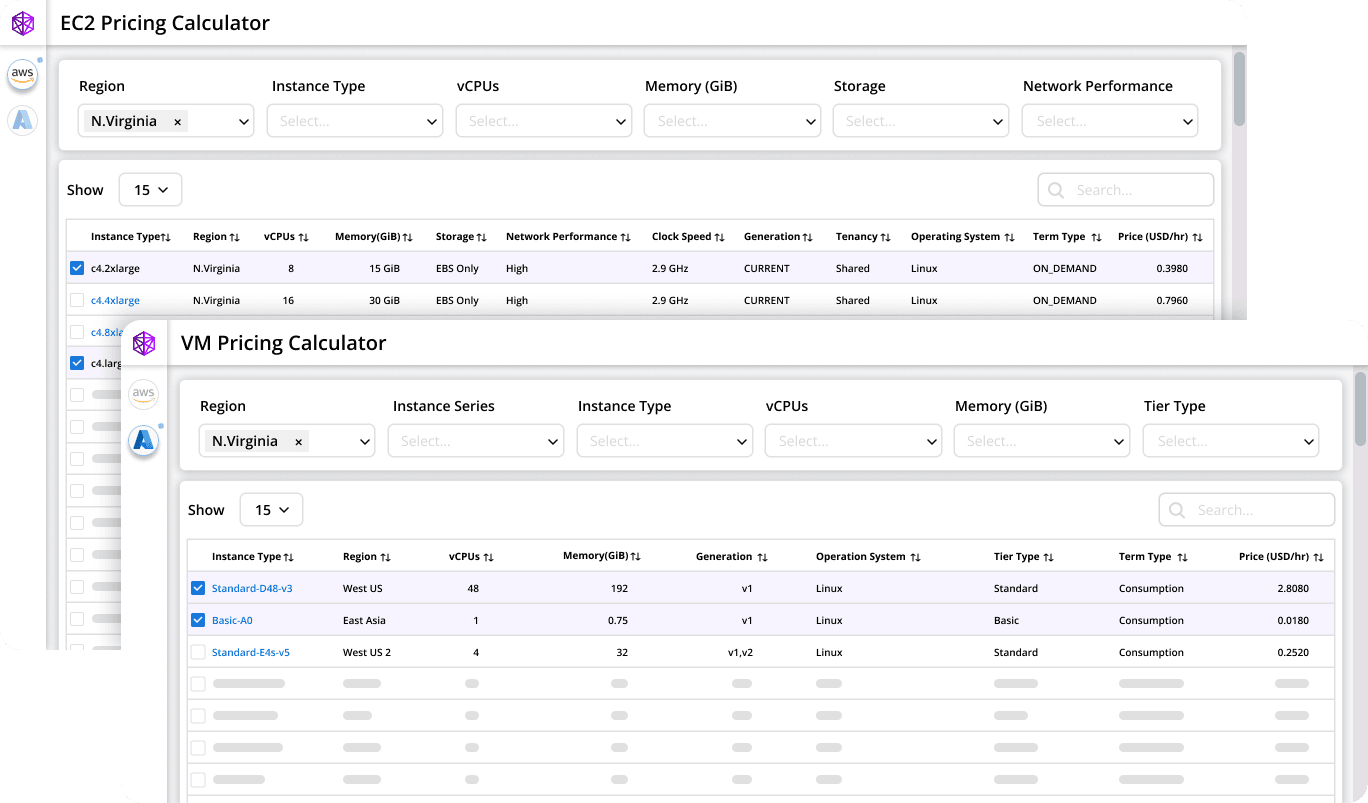Open AWS icon in EC2 window sidebar
The image size is (1368, 803).
tap(23, 74)
